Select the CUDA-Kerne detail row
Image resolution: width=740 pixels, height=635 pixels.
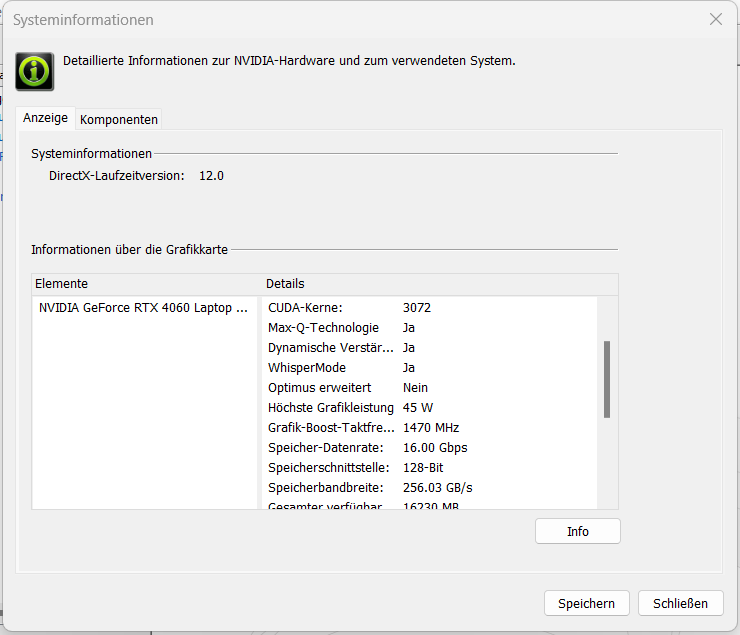[350, 308]
